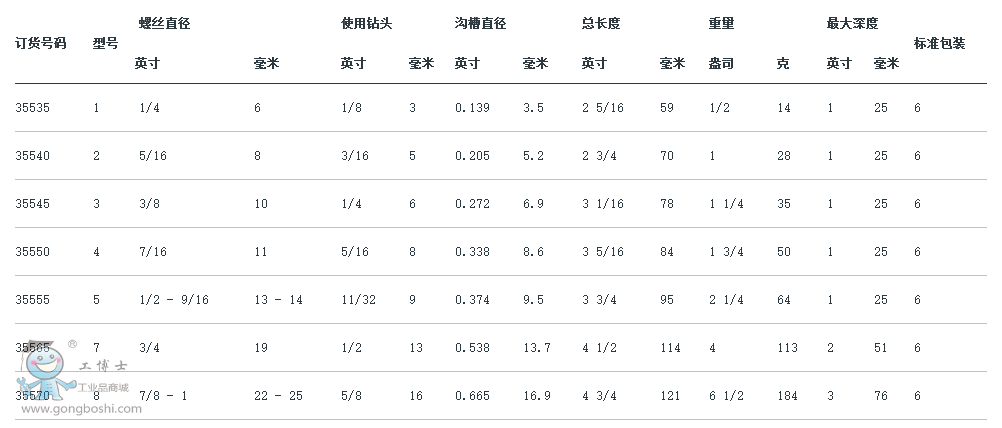Click the 使用钻头 column header
The height and width of the screenshot is (428, 1002).
[367, 24]
